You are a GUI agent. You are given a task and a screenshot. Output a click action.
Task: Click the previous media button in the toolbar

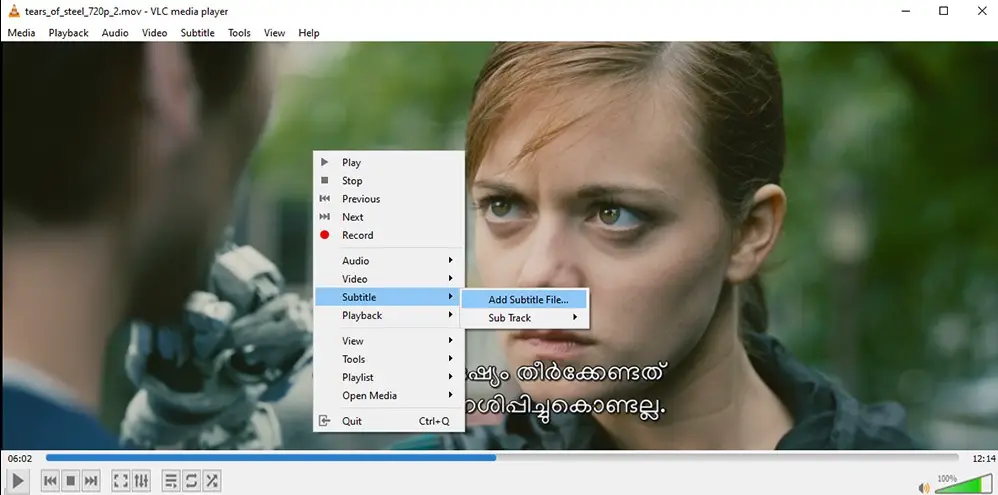(x=50, y=481)
